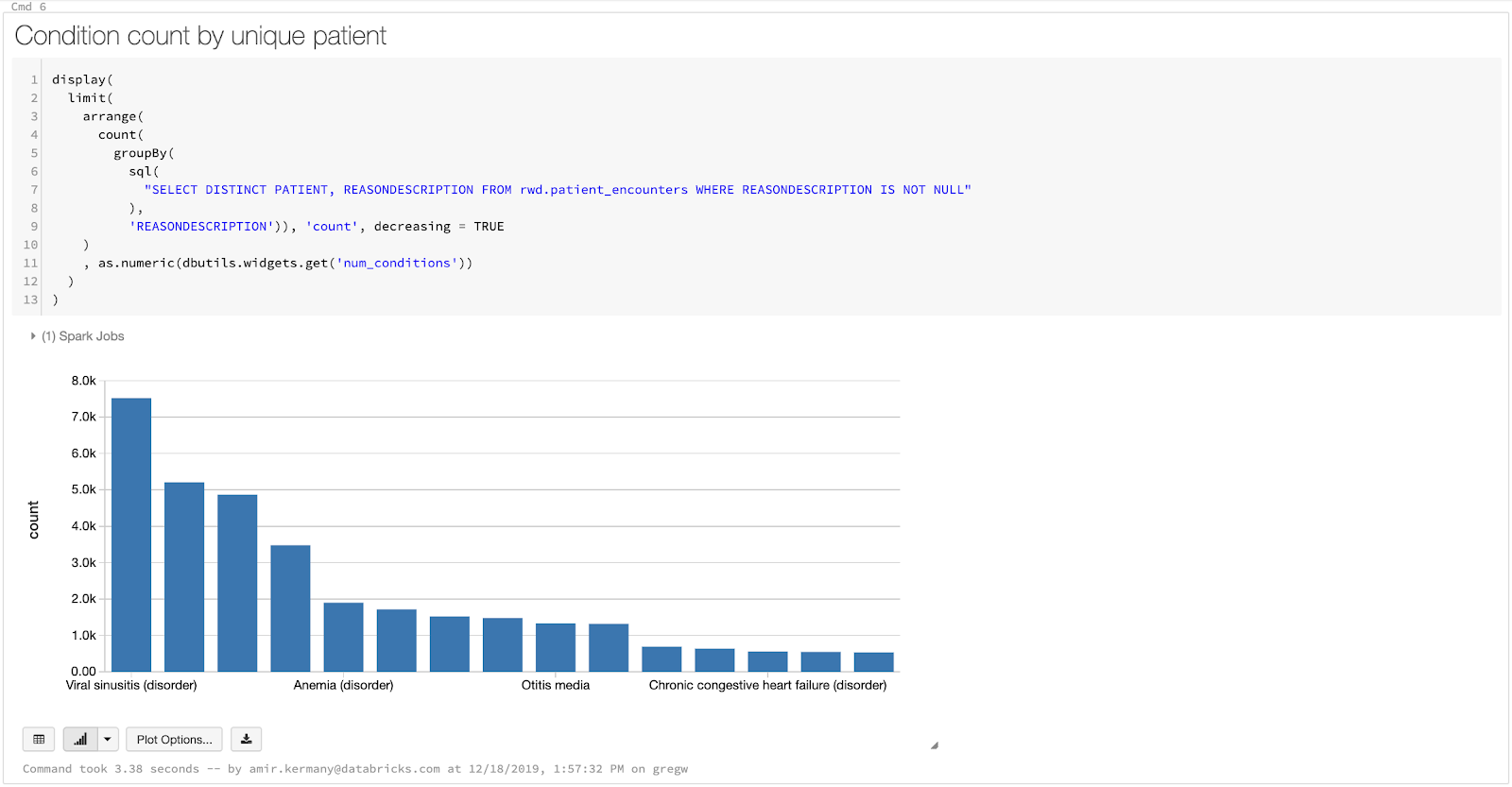Click the amir.kermany@databricks.com author text
The image size is (1512, 787).
[x=344, y=769]
